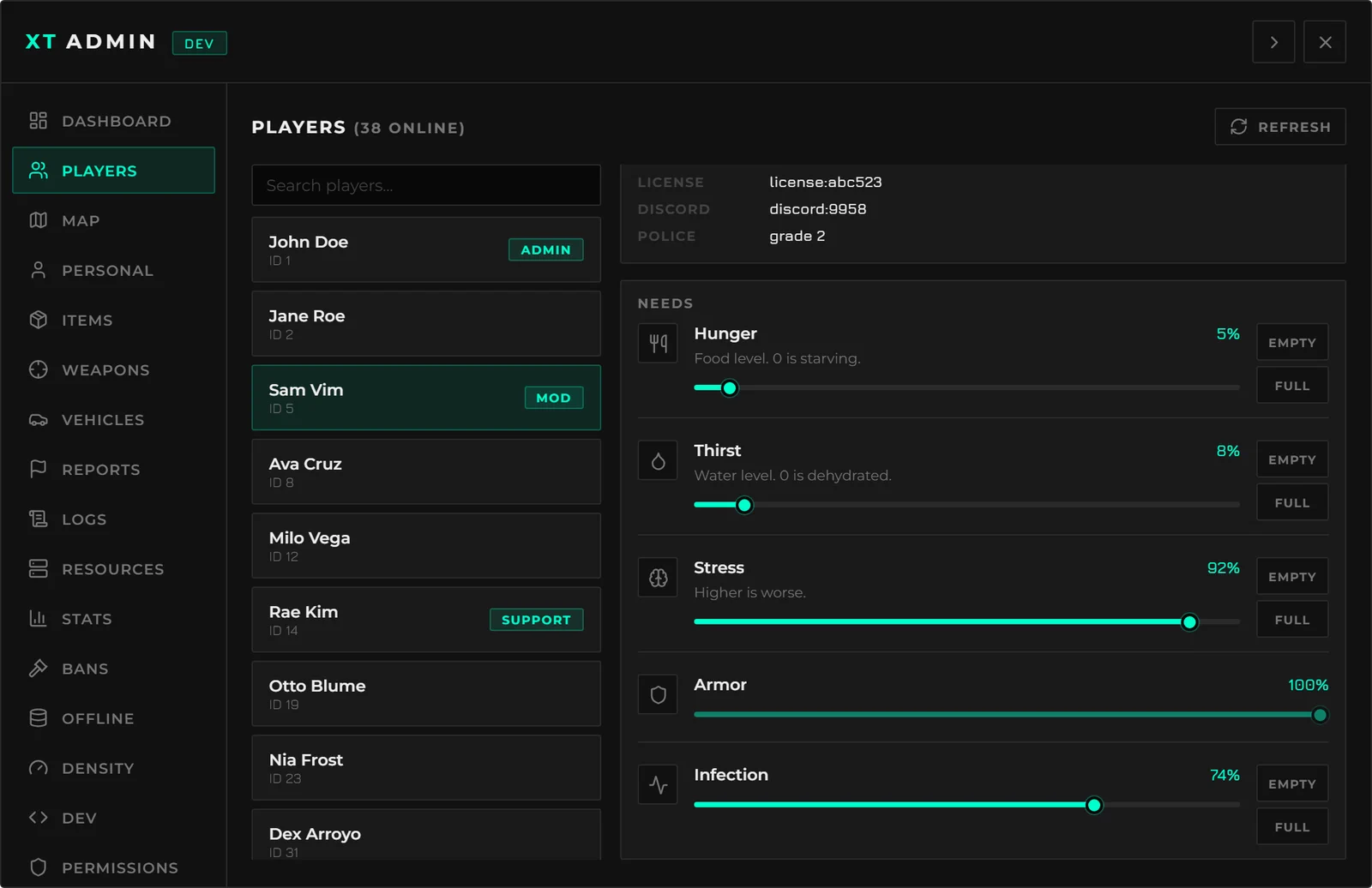Click the Map icon in sidebar

tap(38, 220)
